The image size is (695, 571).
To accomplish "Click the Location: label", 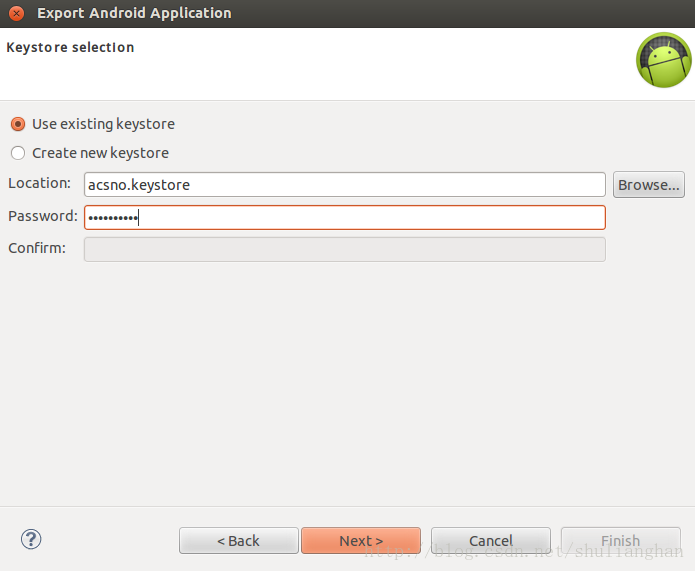I will coord(39,183).
